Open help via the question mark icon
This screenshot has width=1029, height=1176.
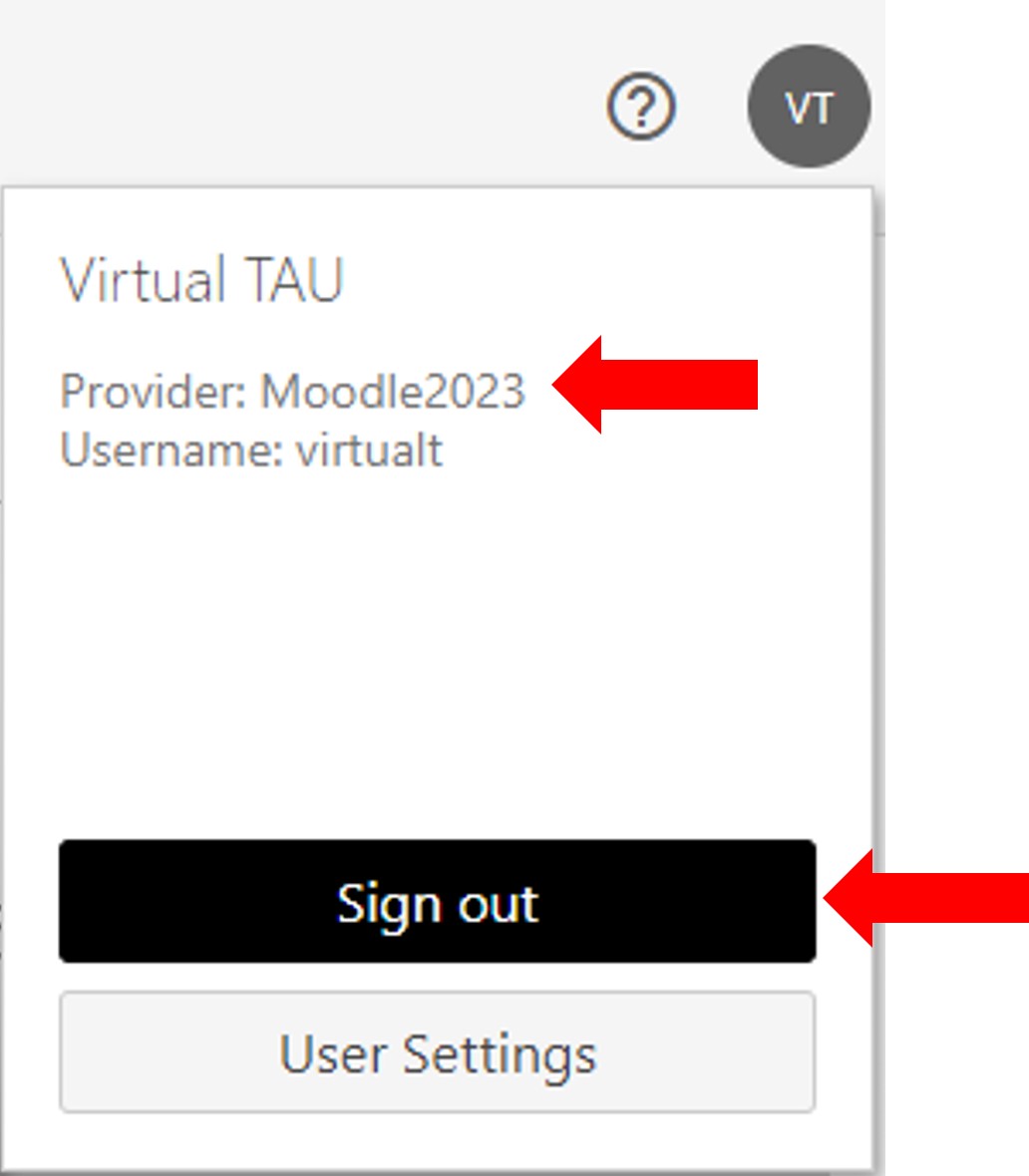(x=641, y=108)
